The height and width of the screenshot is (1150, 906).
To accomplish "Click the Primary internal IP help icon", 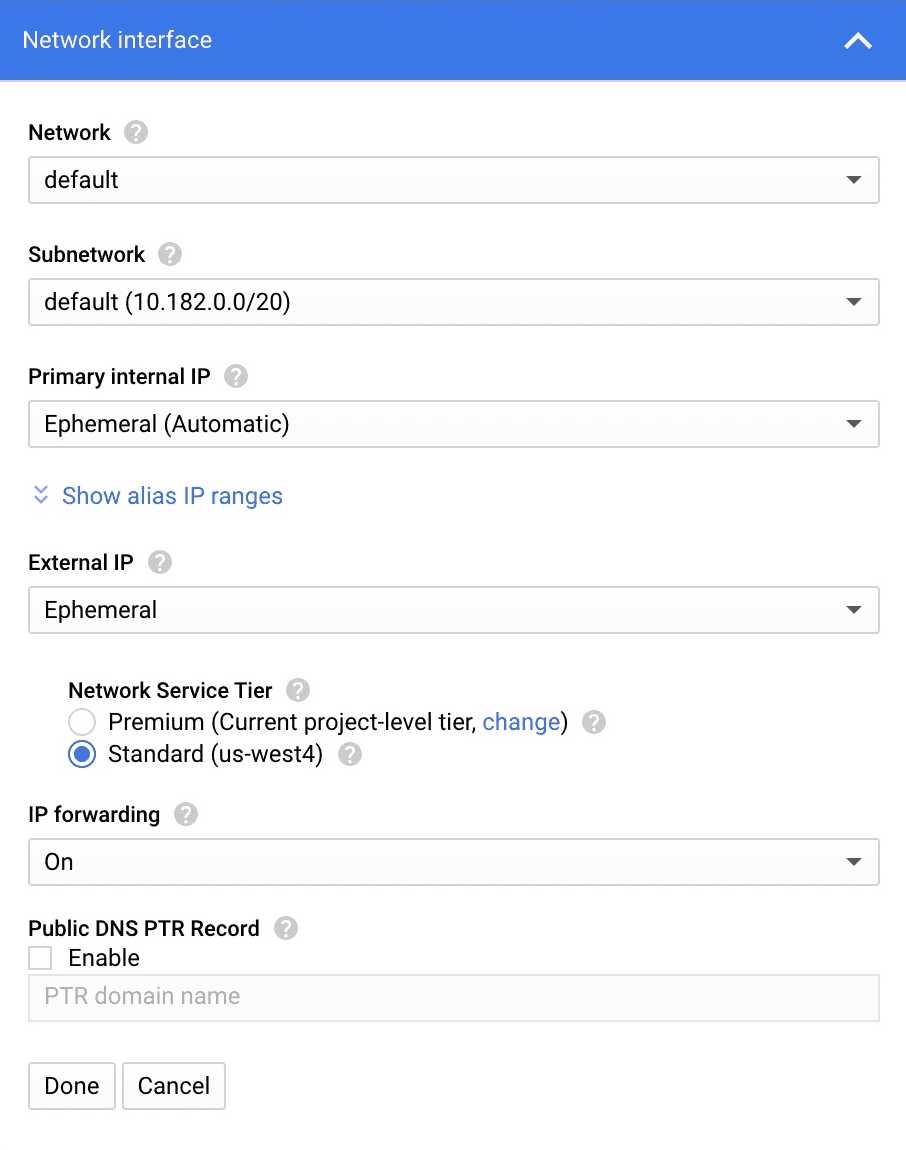I will coord(236,376).
